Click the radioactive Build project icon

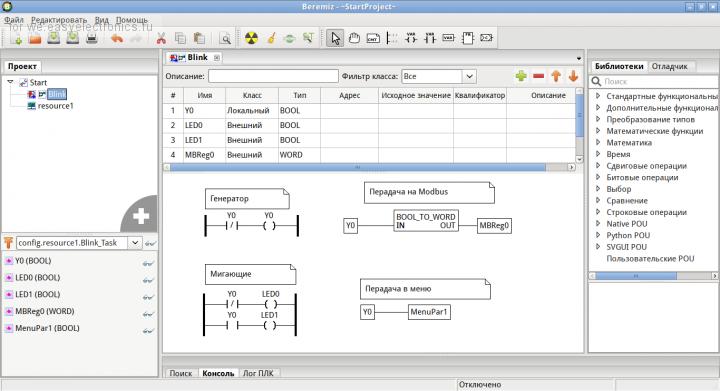click(x=251, y=39)
